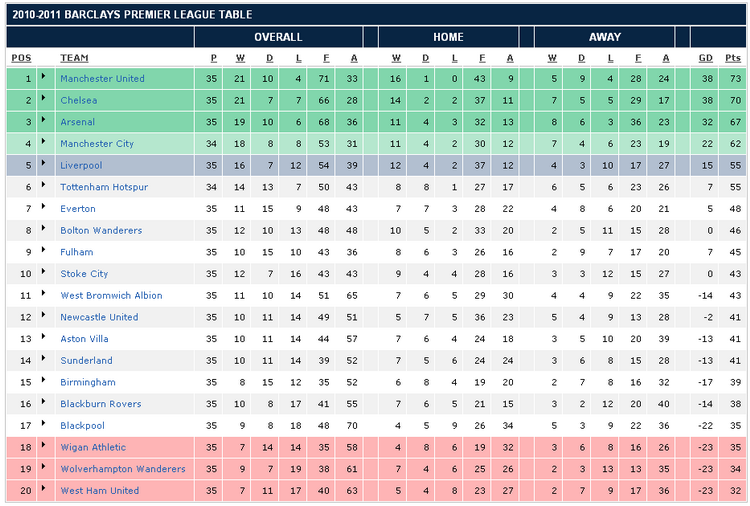Expand the arrow beside Manchester United
750x506 pixels.
click(x=43, y=78)
